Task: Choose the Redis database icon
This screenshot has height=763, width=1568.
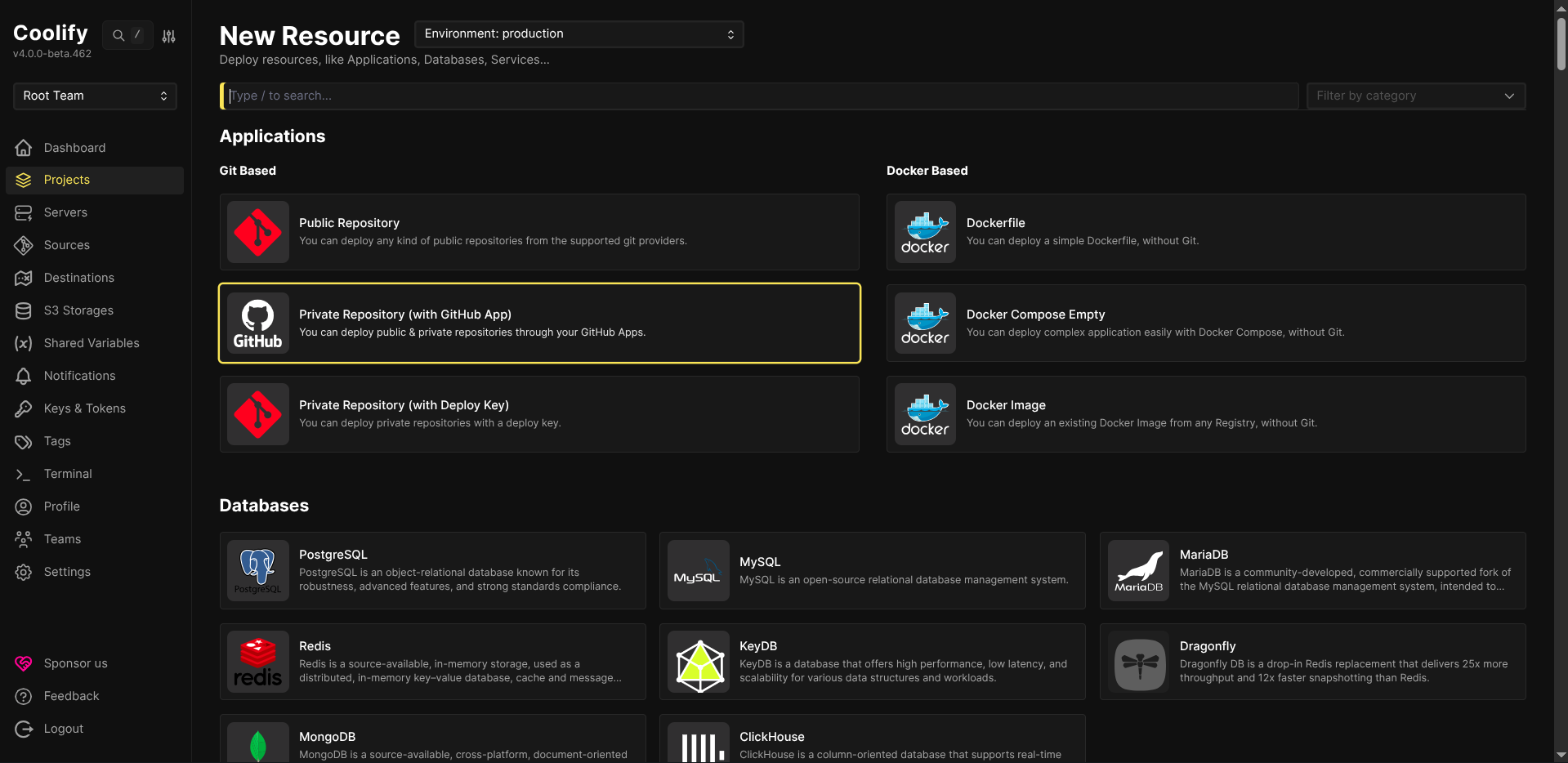Action: [257, 662]
